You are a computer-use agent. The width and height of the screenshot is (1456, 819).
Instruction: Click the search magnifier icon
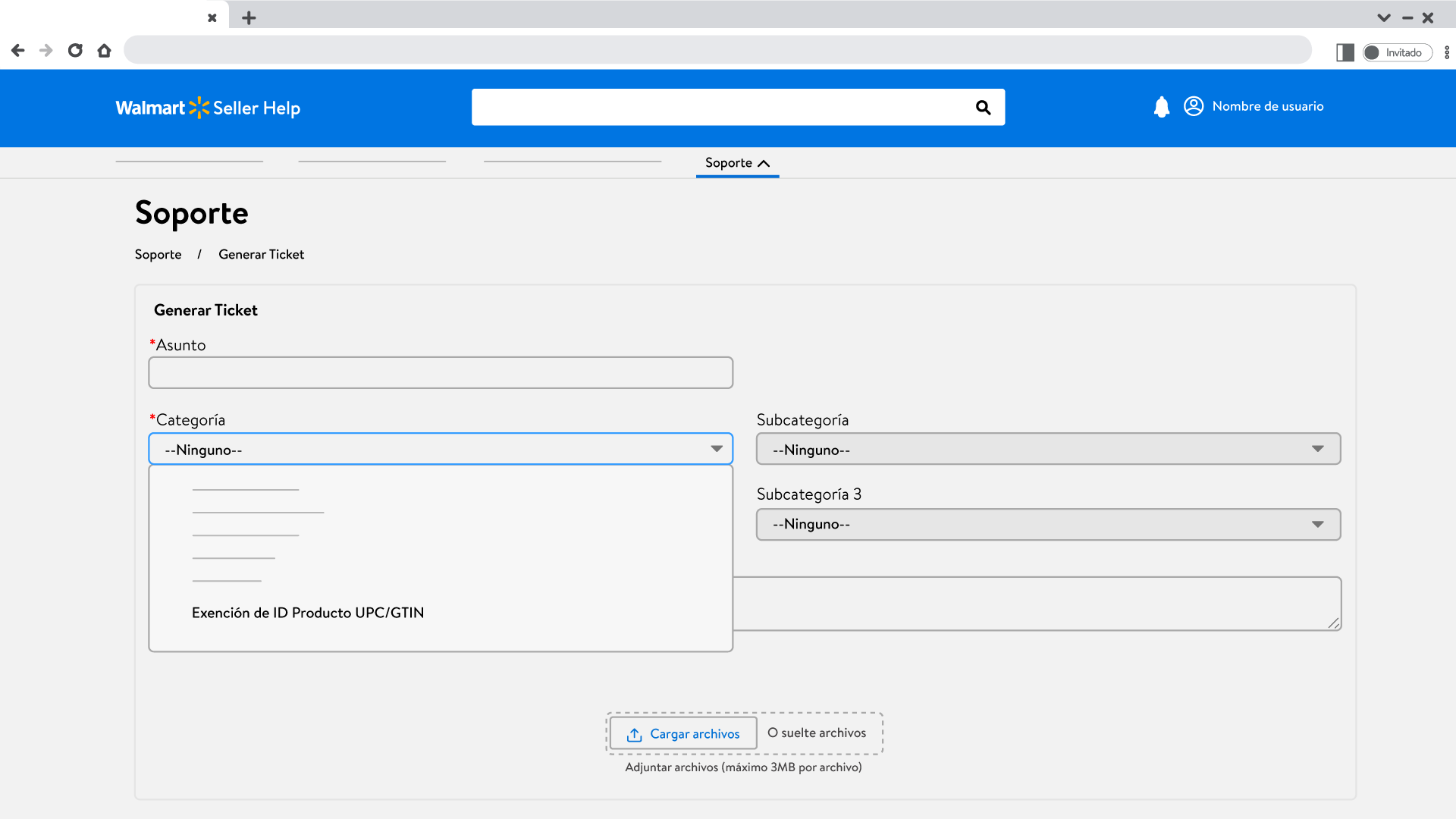click(983, 108)
